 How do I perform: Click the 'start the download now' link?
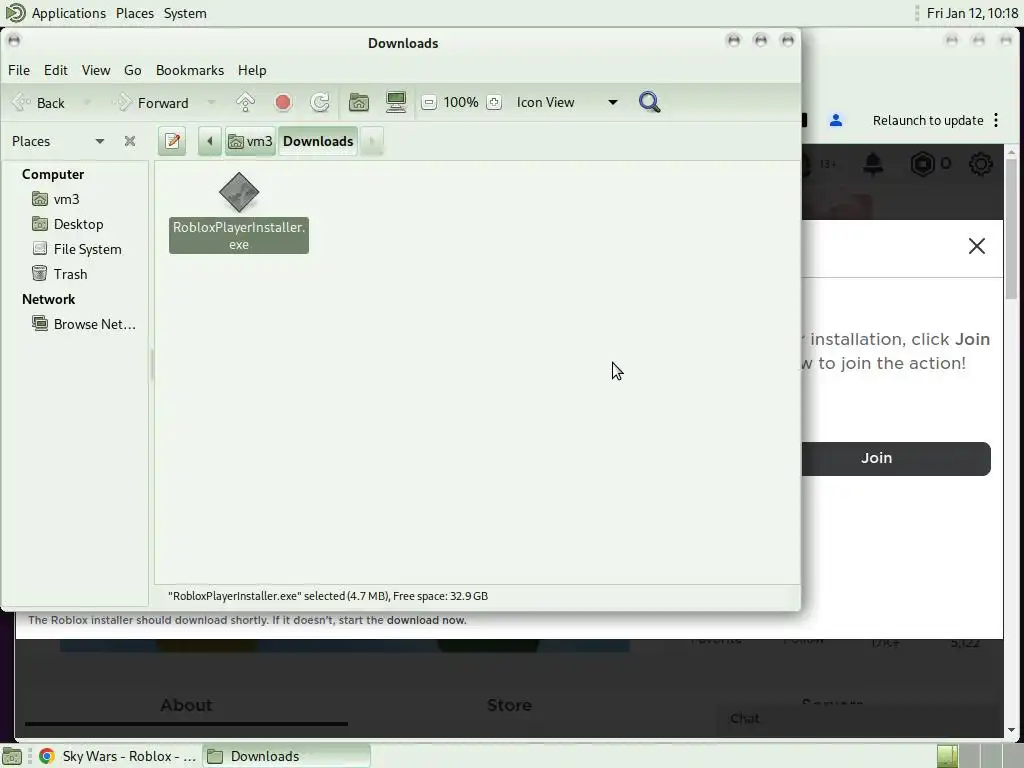click(x=426, y=620)
